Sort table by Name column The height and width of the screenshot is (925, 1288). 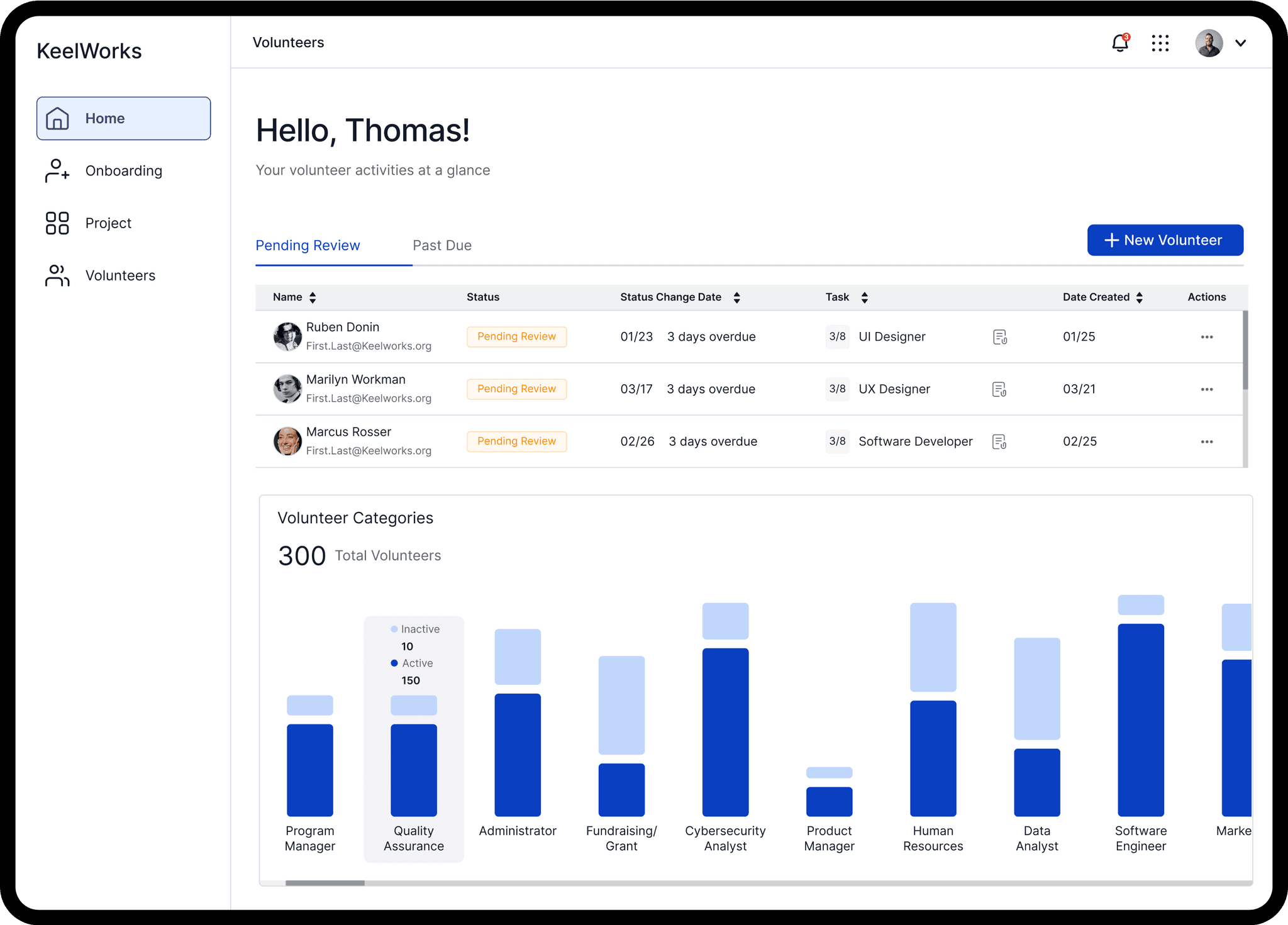313,297
